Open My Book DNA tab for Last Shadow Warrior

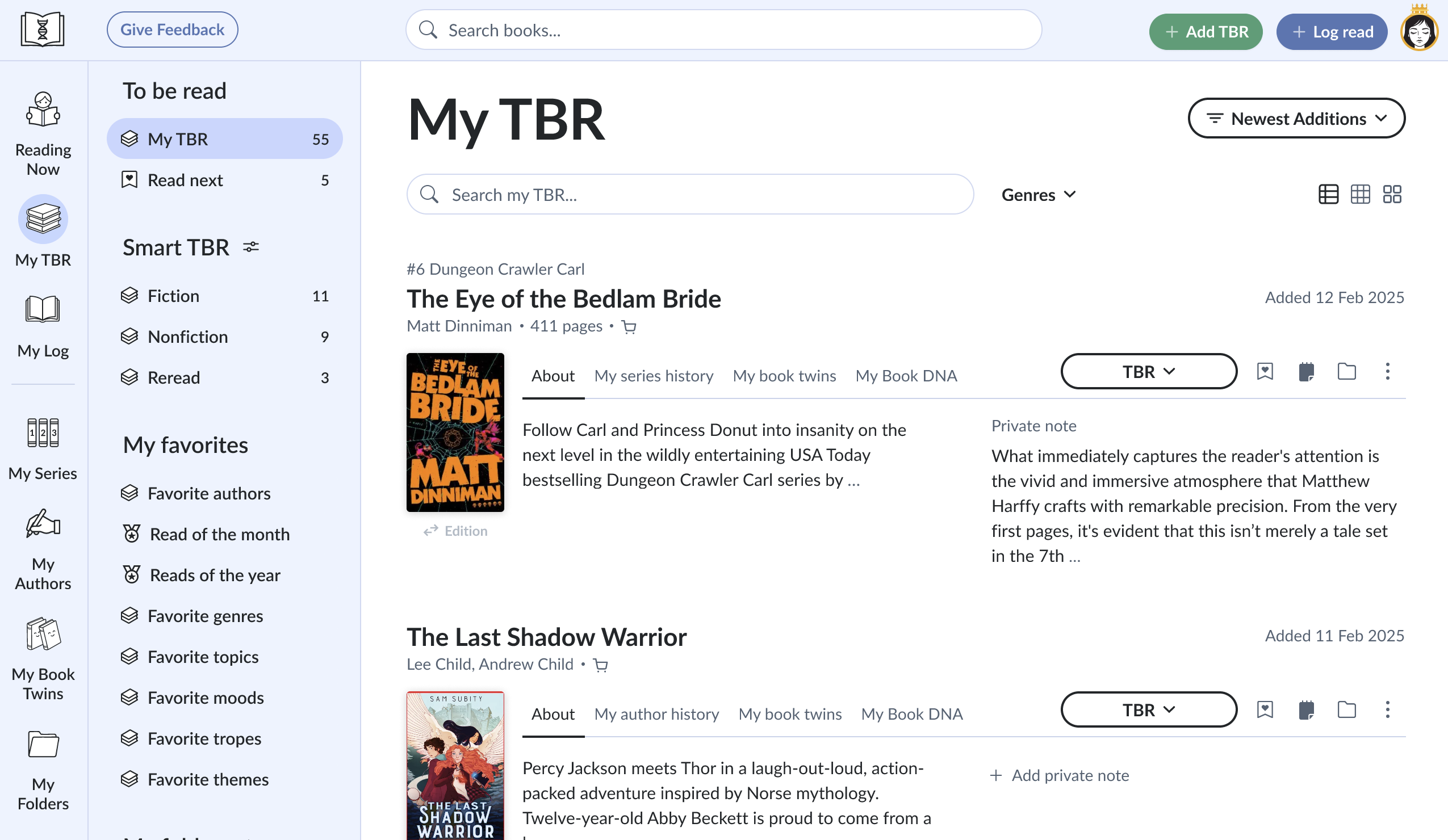[x=912, y=713]
